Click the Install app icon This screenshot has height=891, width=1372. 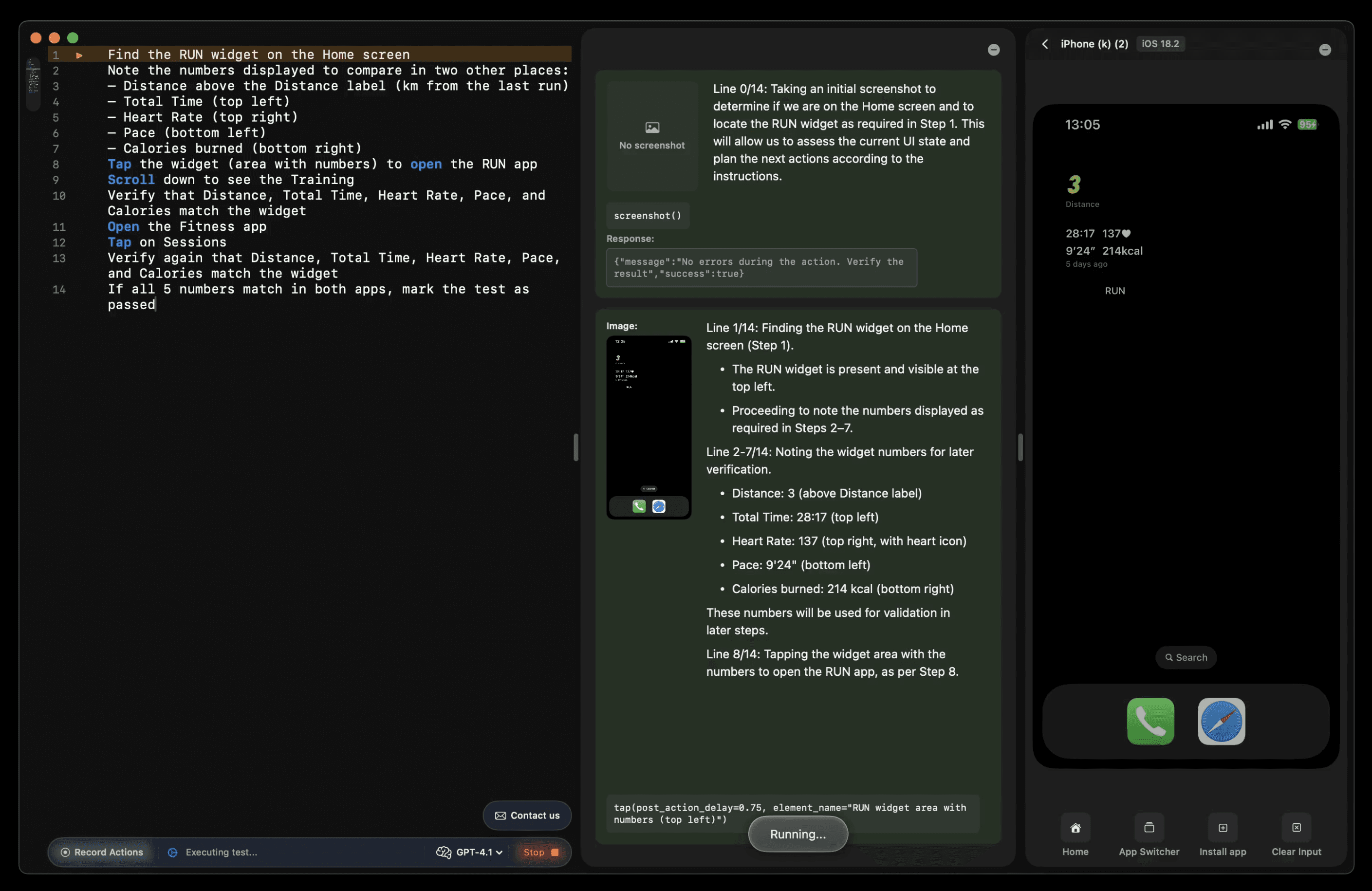tap(1222, 828)
